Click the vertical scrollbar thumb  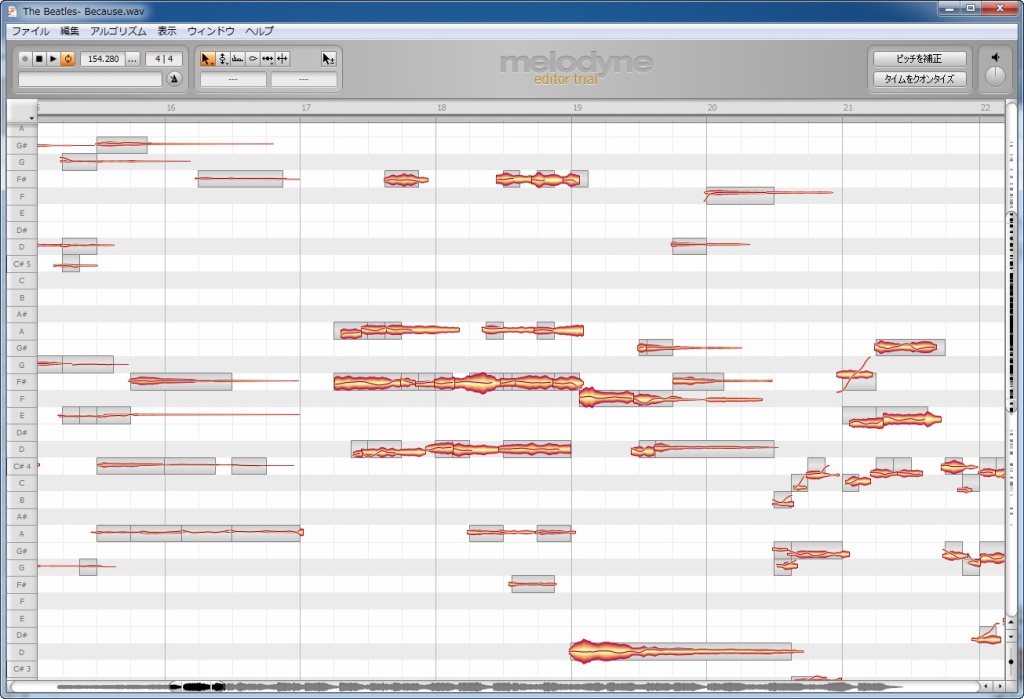(1012, 312)
